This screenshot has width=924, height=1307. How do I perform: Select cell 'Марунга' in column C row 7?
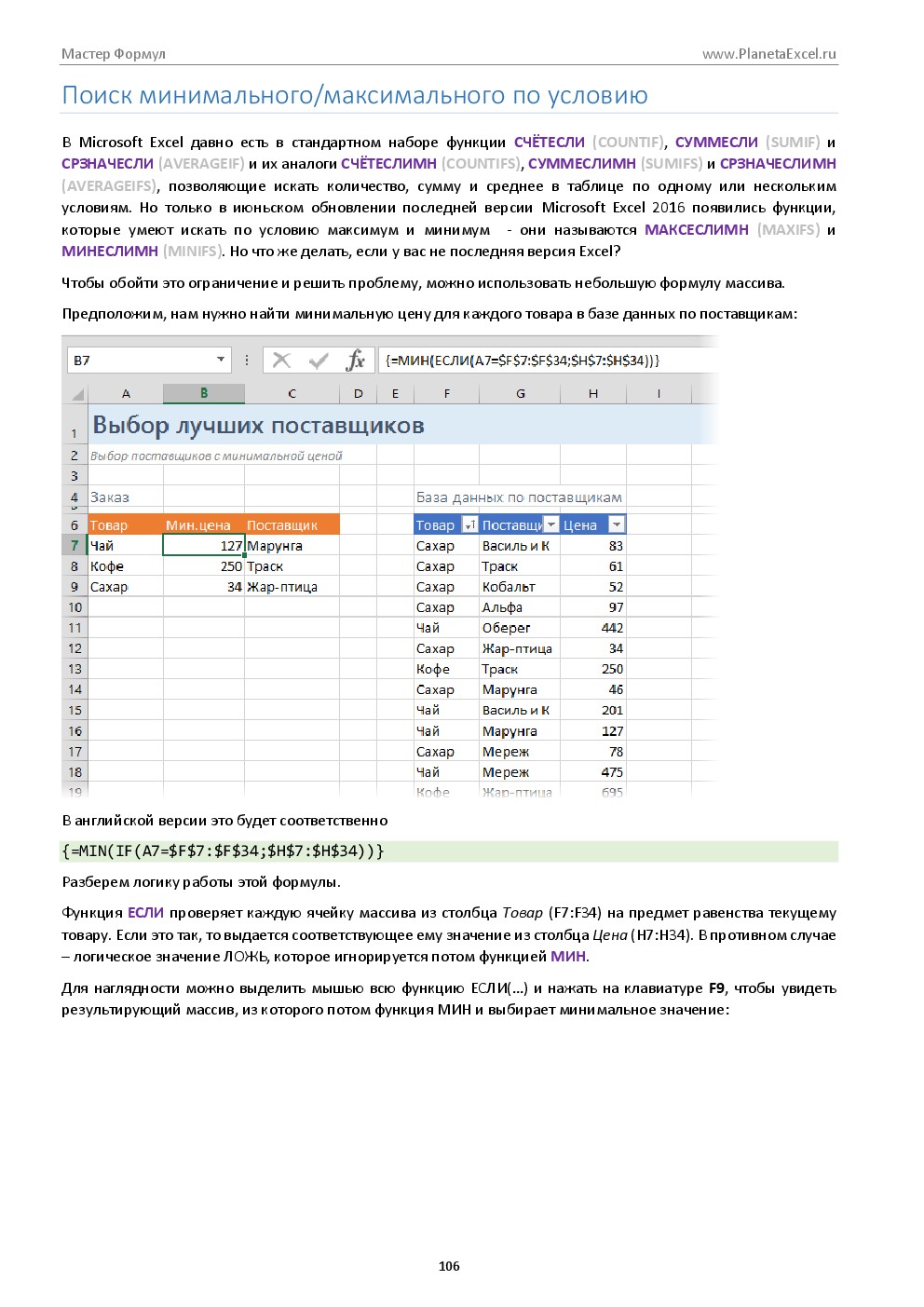(x=292, y=546)
